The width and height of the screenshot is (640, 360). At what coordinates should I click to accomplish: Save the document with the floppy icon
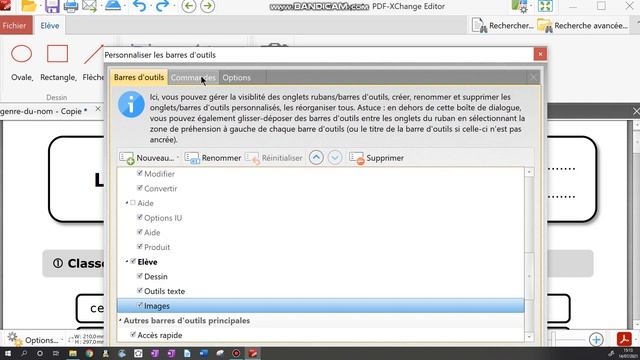[x=52, y=6]
